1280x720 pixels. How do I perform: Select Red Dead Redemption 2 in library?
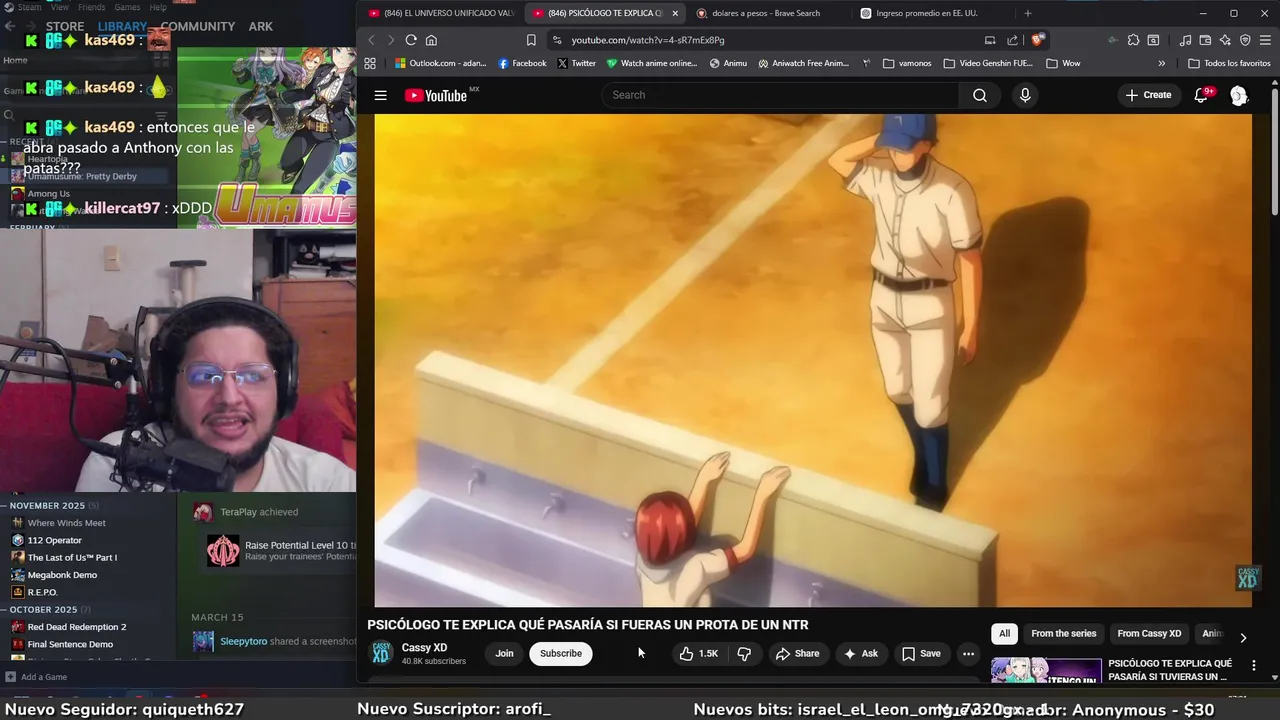(x=77, y=627)
